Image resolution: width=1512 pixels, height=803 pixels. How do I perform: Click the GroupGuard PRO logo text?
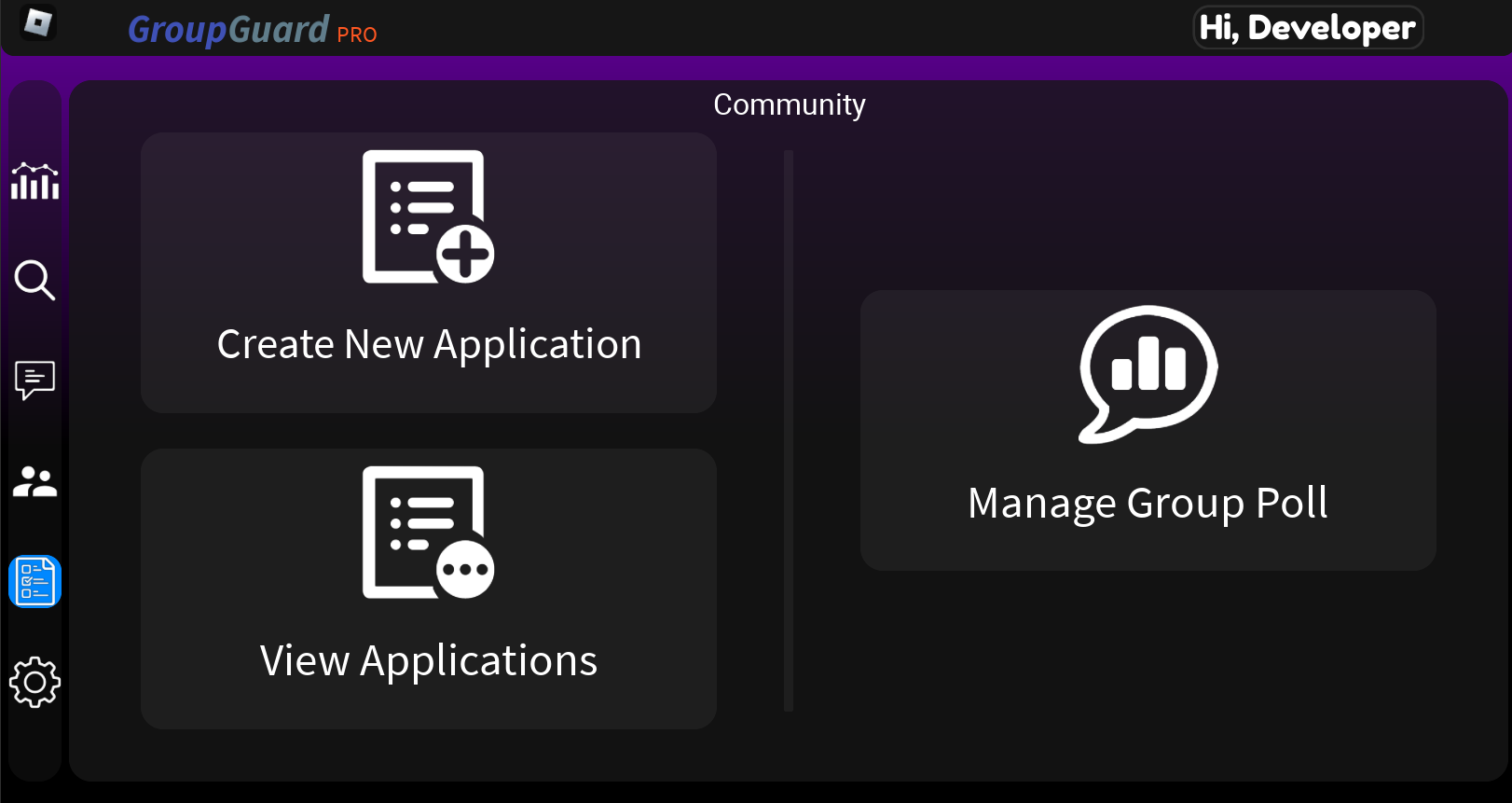tap(253, 30)
